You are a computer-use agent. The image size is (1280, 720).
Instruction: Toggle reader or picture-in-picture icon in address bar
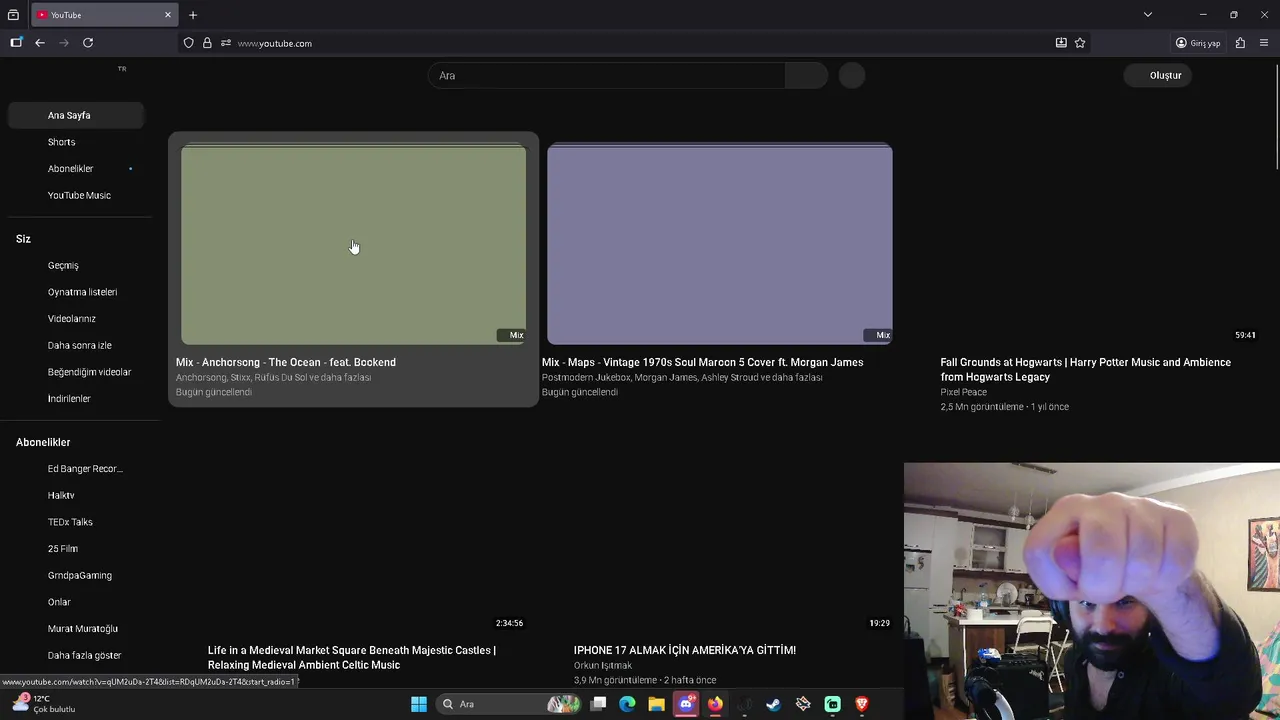(1061, 43)
